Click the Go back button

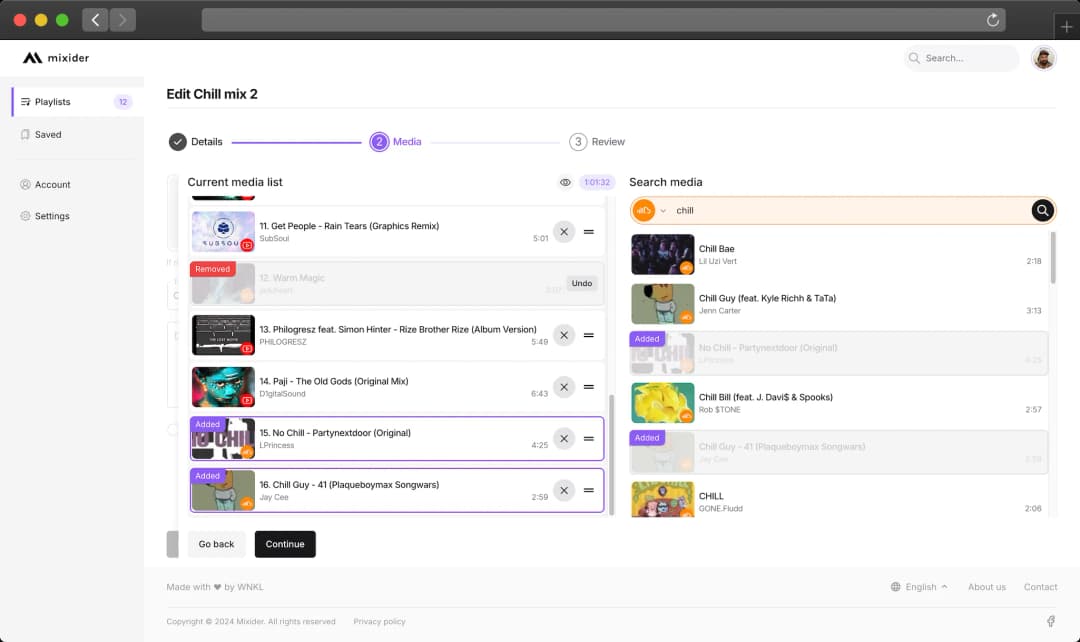tap(216, 544)
